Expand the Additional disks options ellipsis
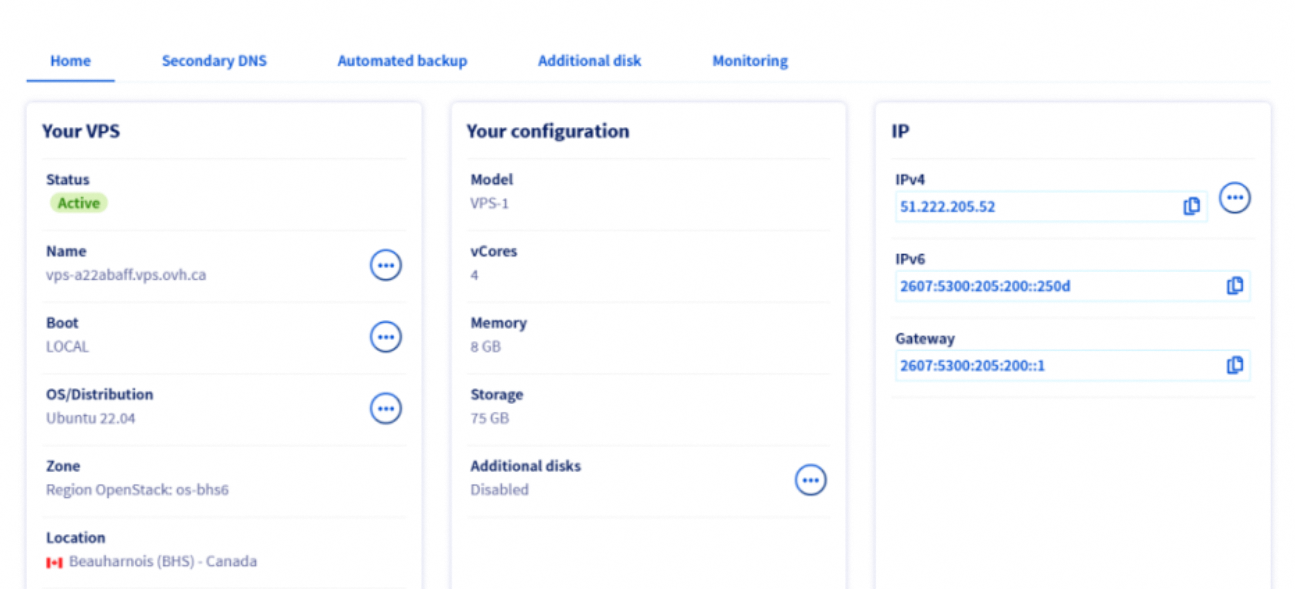 click(x=810, y=480)
